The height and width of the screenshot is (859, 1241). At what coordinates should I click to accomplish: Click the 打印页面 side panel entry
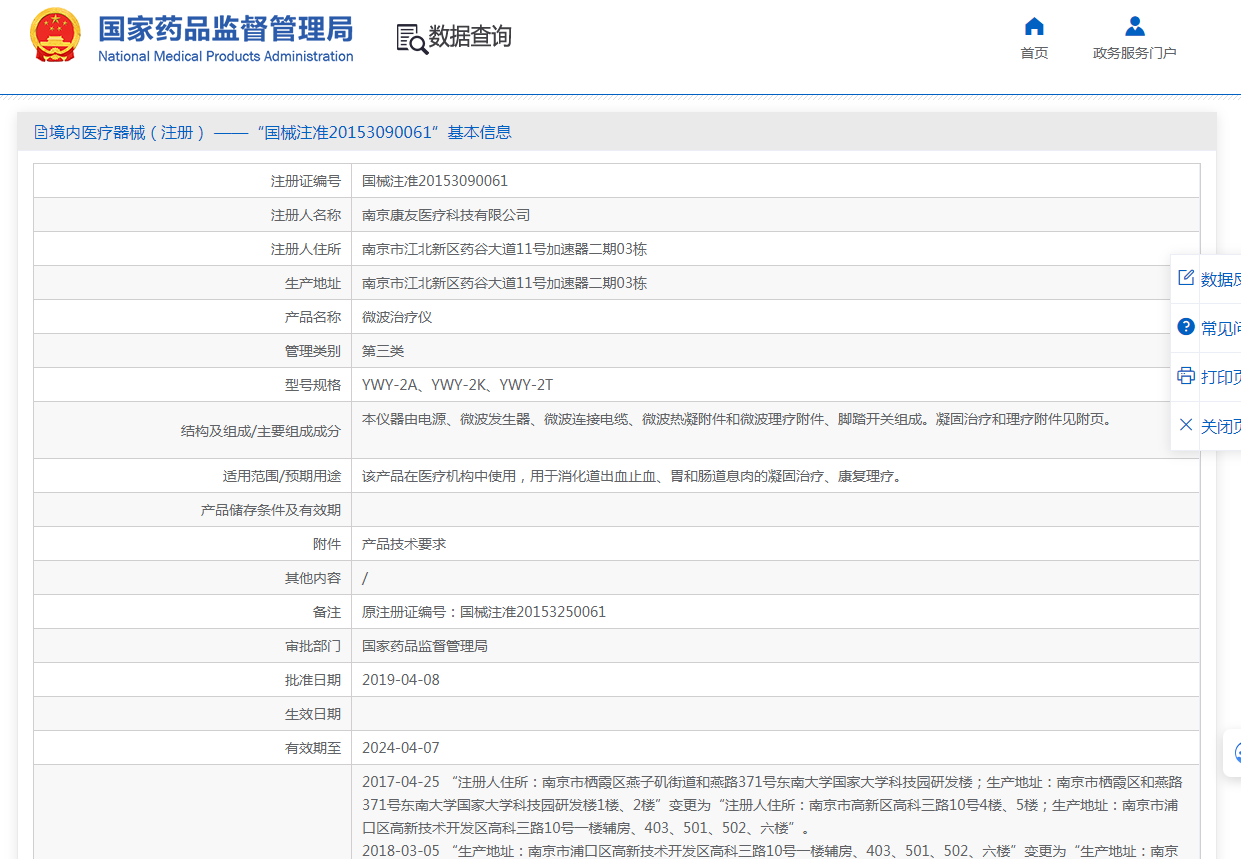1207,377
